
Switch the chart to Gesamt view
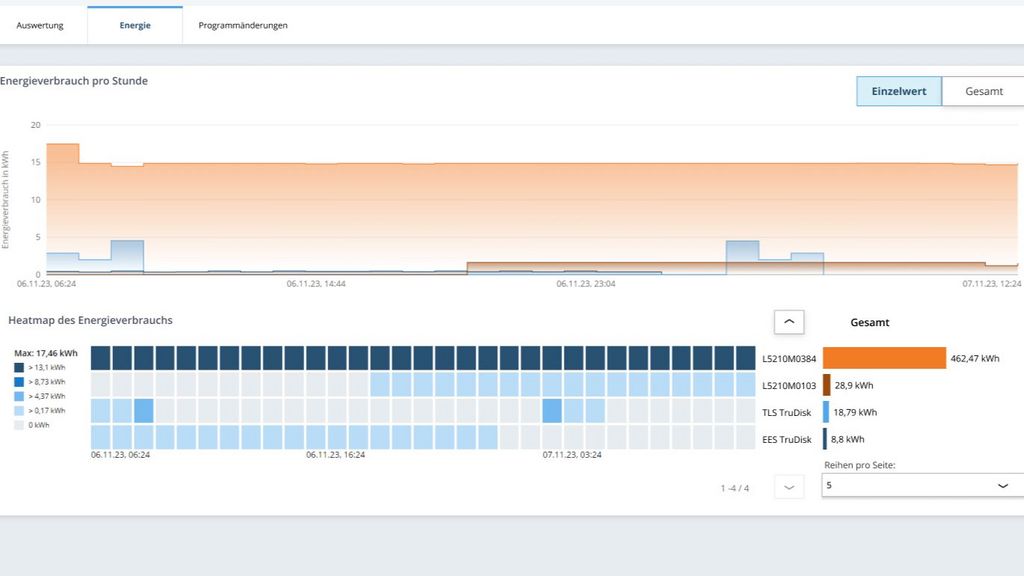coord(983,91)
